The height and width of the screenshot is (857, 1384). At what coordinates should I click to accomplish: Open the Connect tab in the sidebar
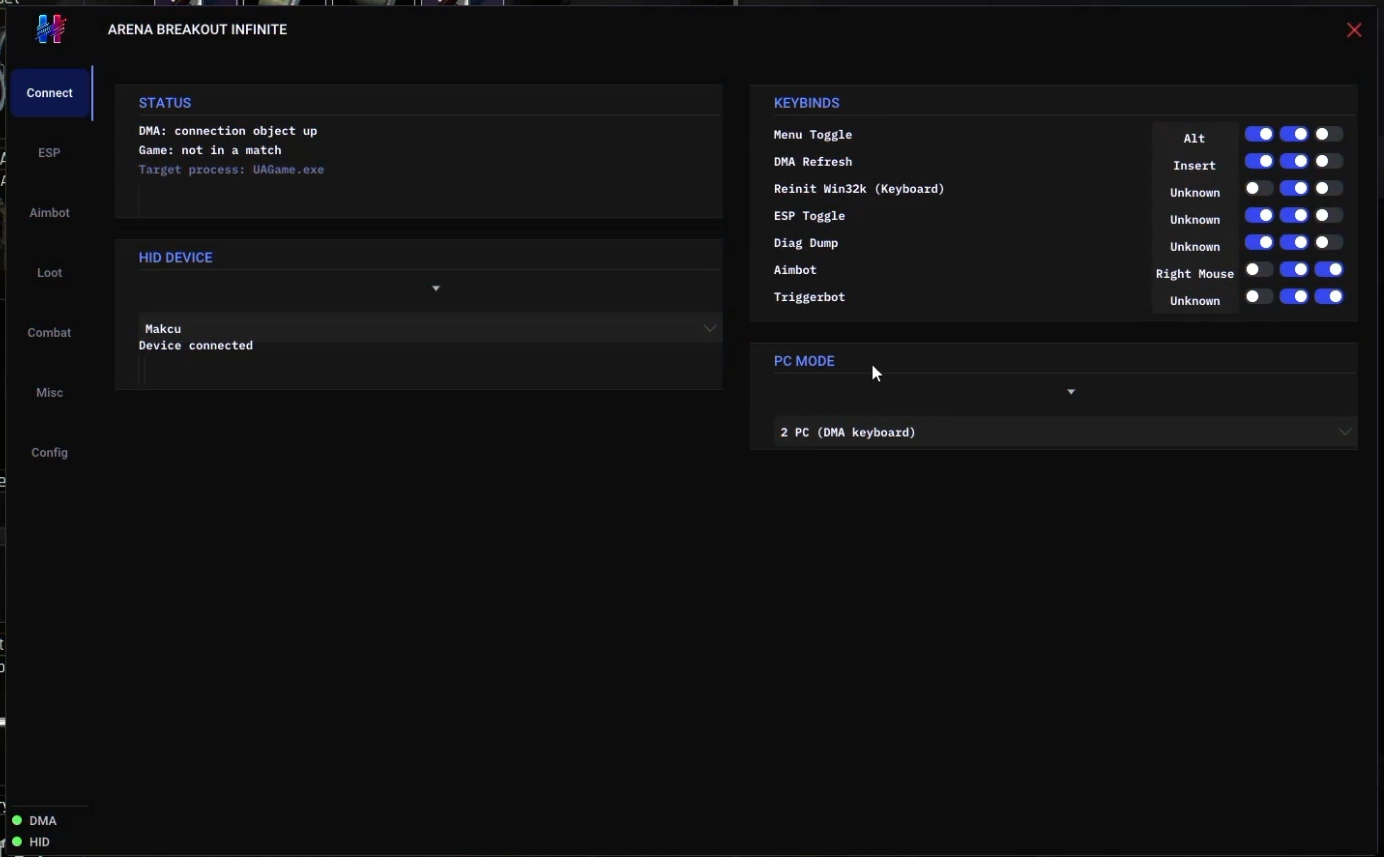click(50, 93)
